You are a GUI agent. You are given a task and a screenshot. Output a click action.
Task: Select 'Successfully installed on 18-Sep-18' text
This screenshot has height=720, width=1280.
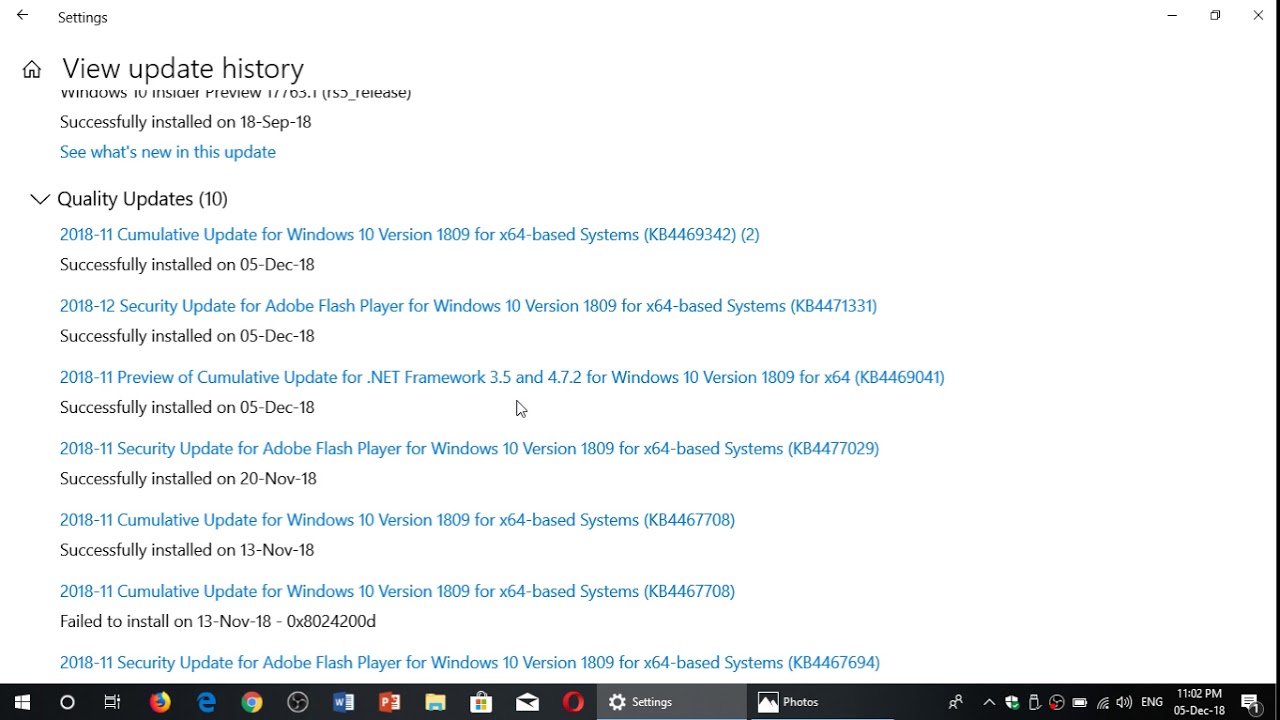tap(185, 122)
